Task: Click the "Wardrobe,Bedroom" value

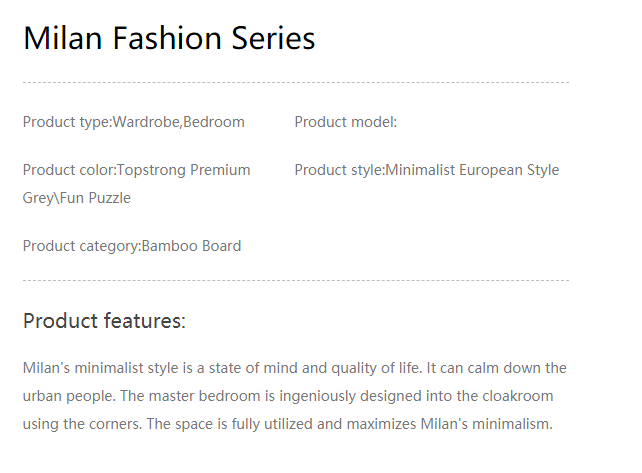Action: point(179,122)
